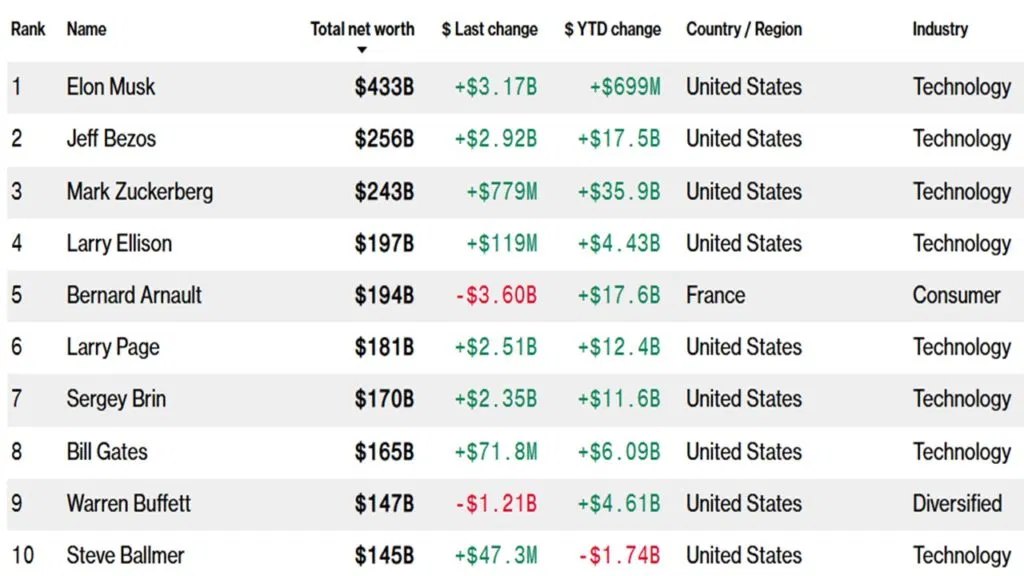Click the sort arrow under Total net worth
Viewport: 1024px width, 576px height.
tap(362, 50)
